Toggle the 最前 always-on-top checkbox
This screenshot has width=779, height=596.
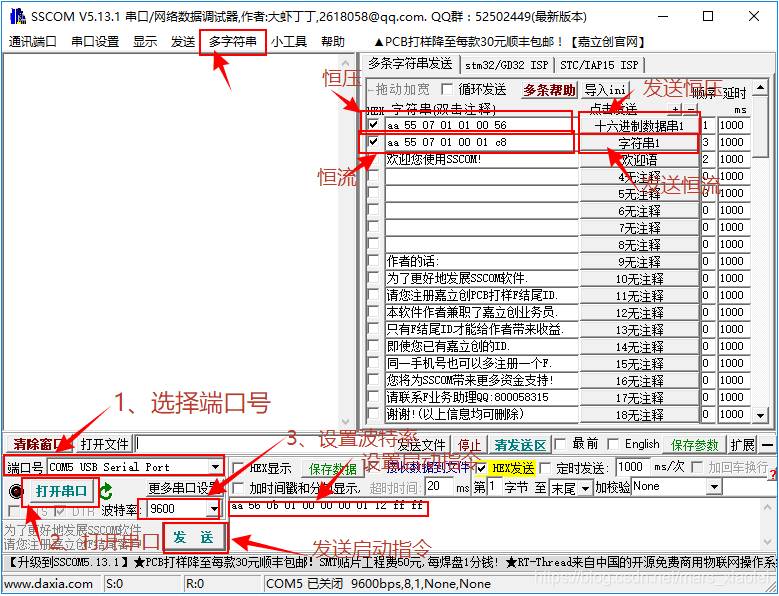point(559,444)
